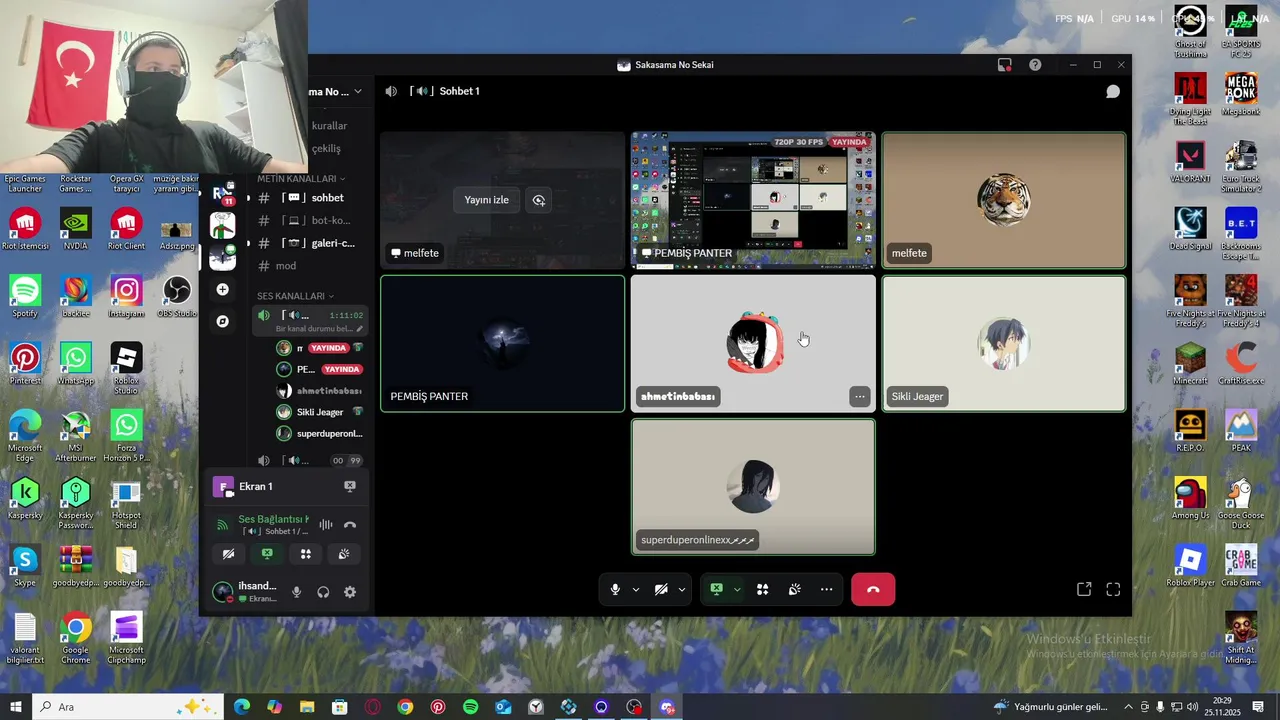Open the 'mod' text channel
This screenshot has width=1280, height=720.
(311, 266)
